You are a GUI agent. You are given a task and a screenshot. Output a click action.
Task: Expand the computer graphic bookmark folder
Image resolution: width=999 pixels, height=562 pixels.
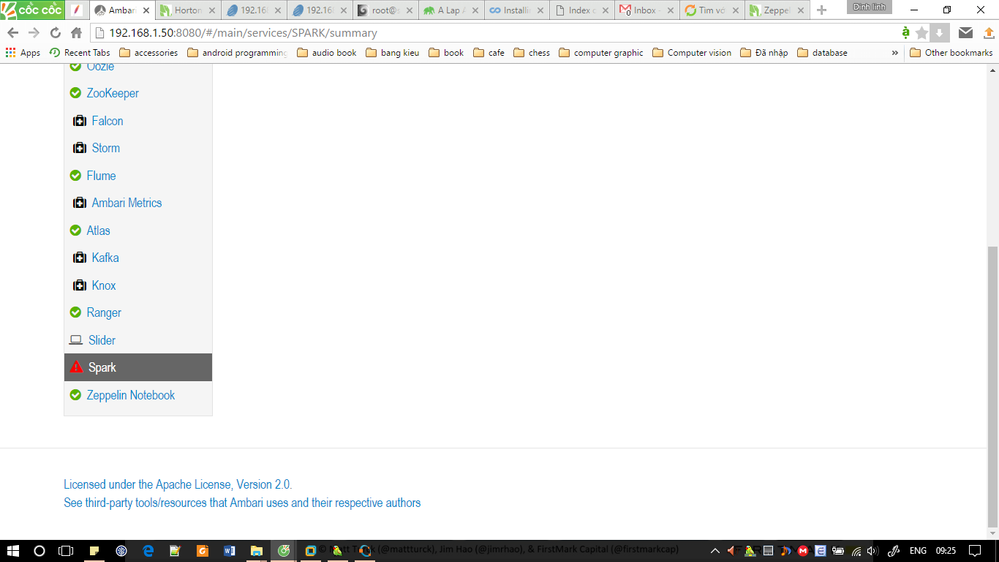(x=601, y=53)
